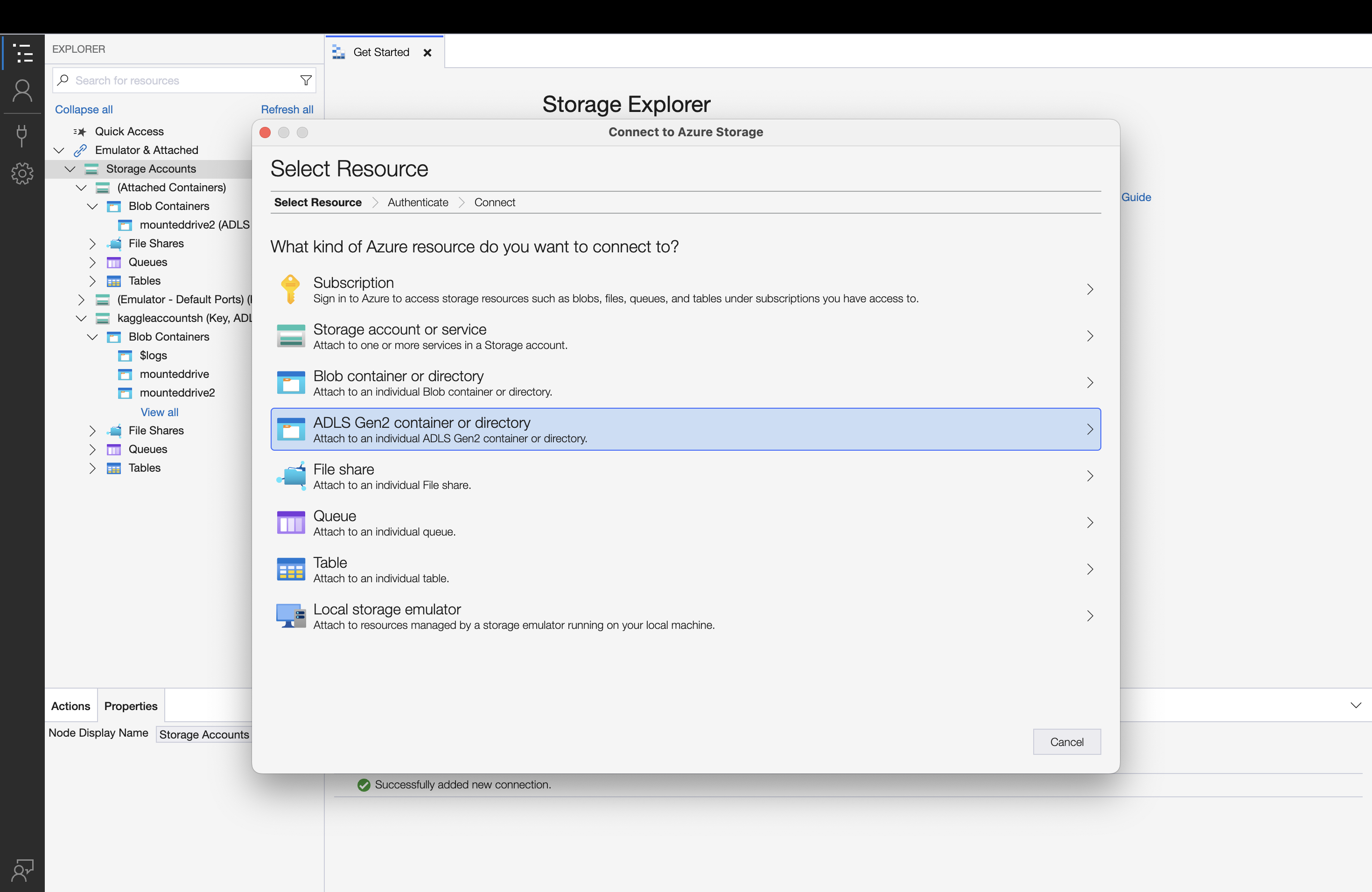Click View all under Blob Containers
The width and height of the screenshot is (1372, 892).
(x=160, y=412)
